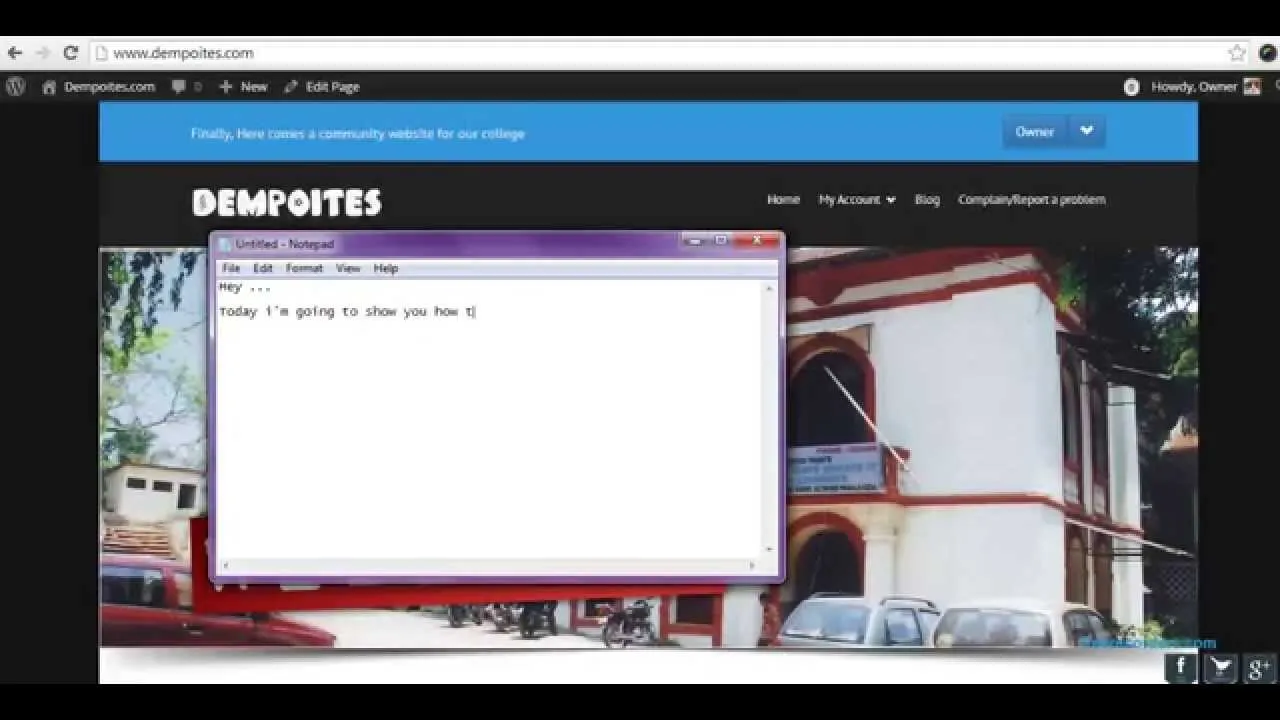Open the Complain/Report a problem link
The width and height of the screenshot is (1280, 720).
pyautogui.click(x=1032, y=199)
